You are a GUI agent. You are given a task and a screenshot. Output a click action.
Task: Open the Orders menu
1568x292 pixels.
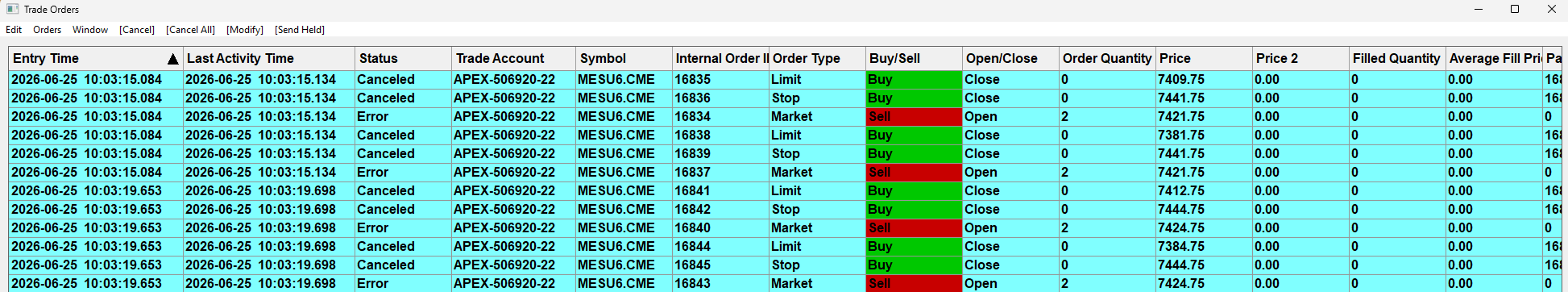[47, 30]
